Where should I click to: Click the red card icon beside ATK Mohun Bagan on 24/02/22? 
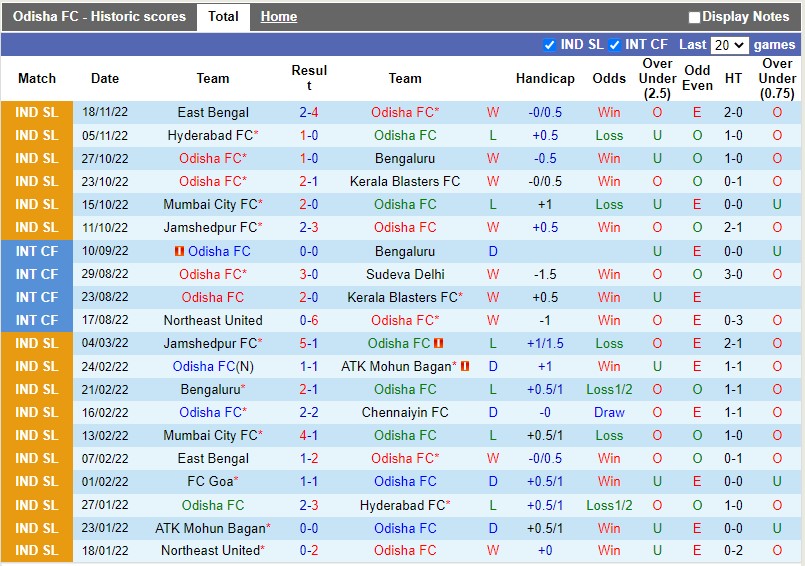click(x=465, y=366)
